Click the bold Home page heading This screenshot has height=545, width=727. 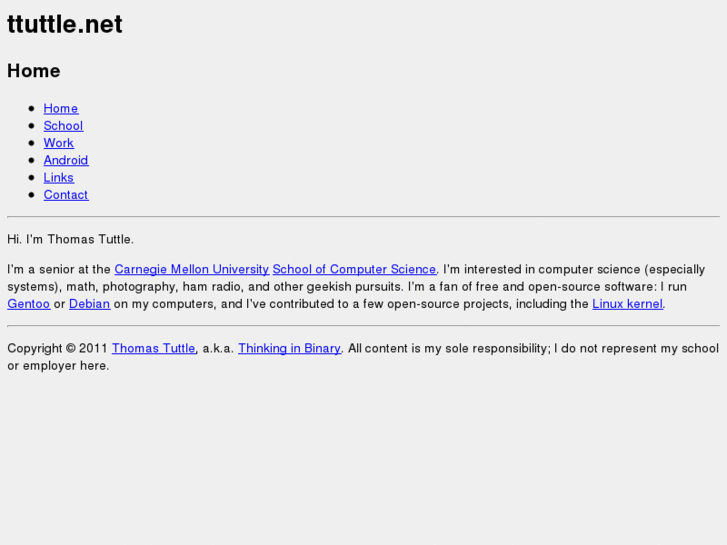point(34,71)
